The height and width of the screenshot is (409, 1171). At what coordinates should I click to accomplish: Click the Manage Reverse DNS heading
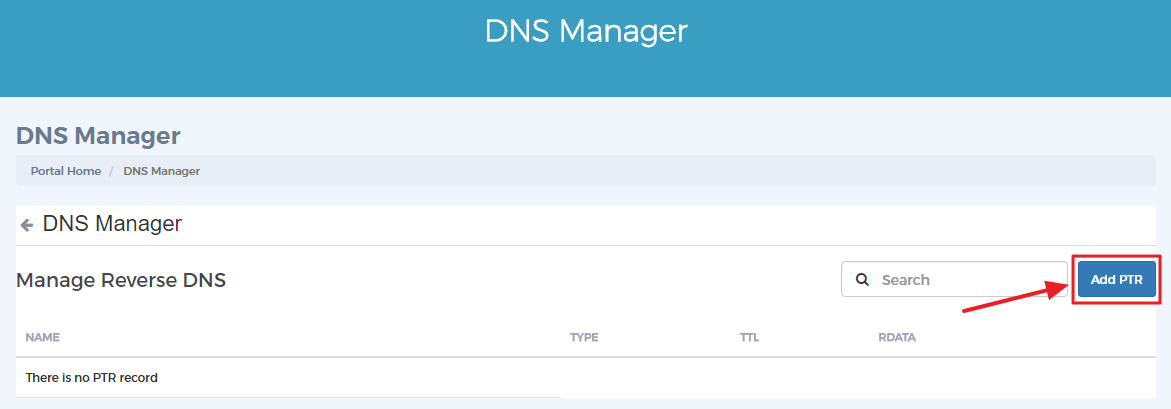[121, 281]
